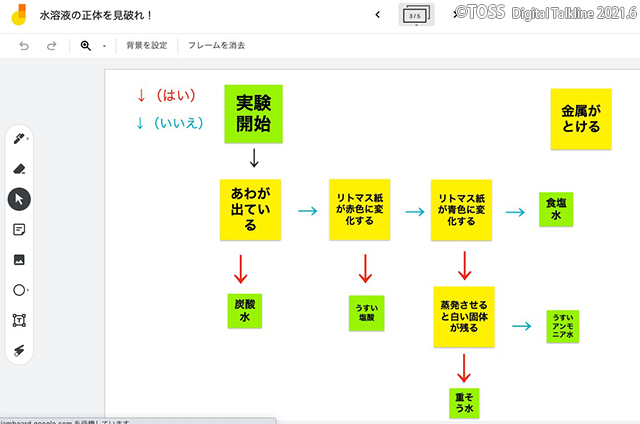Open Jamboard home via the logo

click(17, 15)
